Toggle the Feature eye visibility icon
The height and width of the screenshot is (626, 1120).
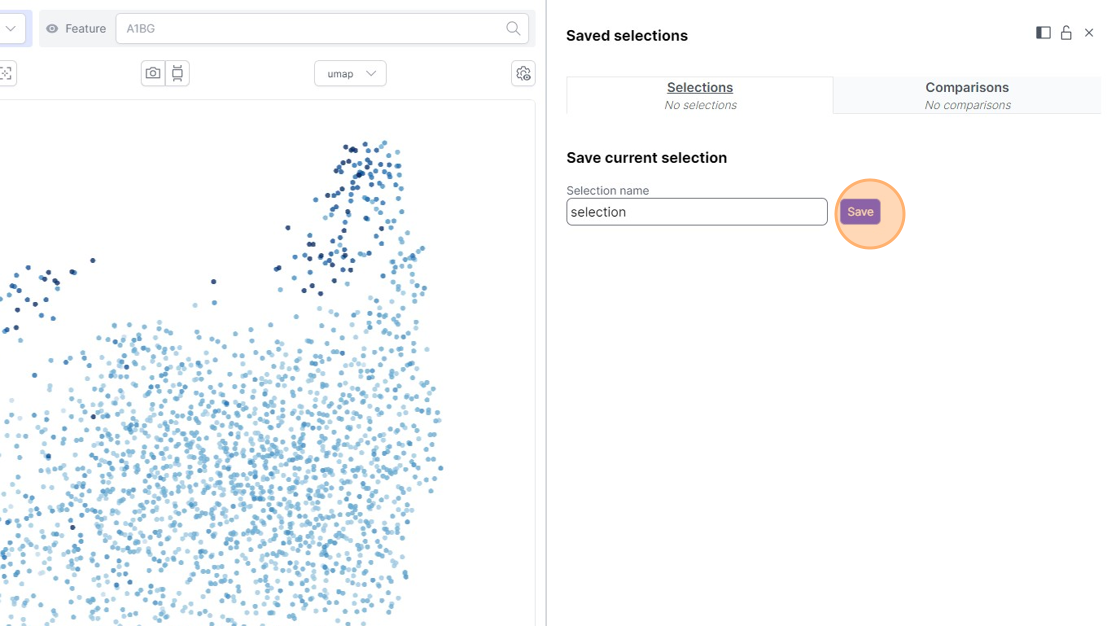coord(53,29)
